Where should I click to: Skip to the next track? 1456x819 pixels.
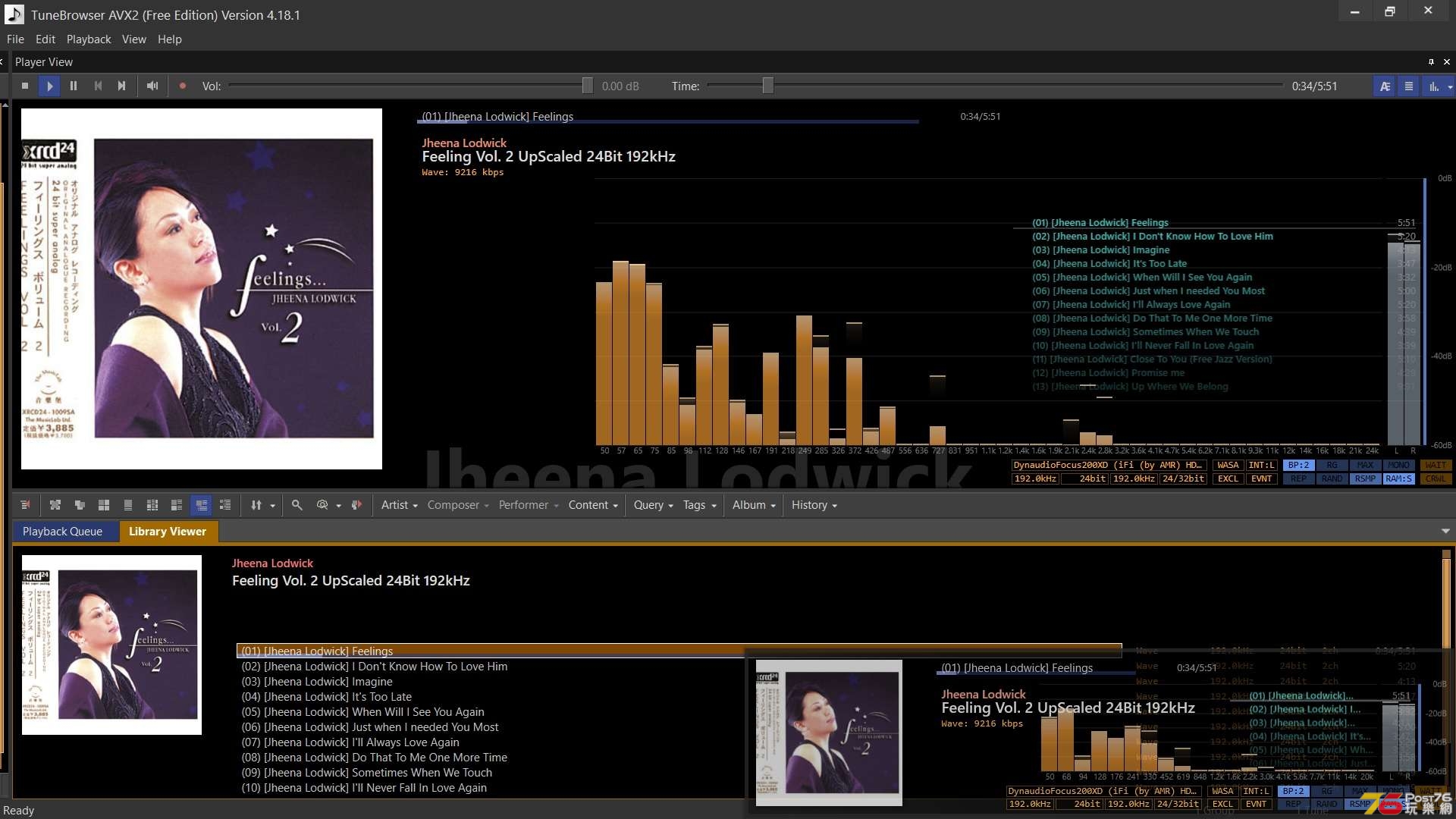click(x=121, y=86)
